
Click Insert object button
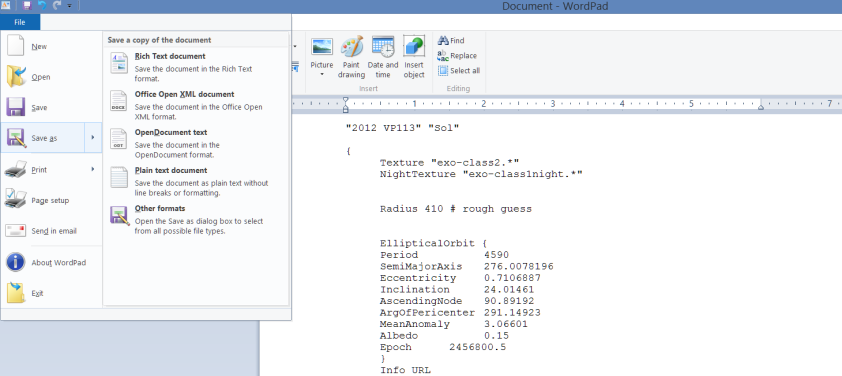point(414,57)
